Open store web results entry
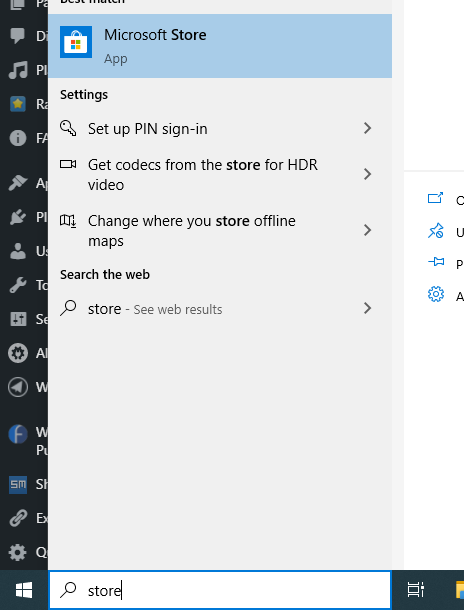This screenshot has height=611, width=464. coord(220,309)
